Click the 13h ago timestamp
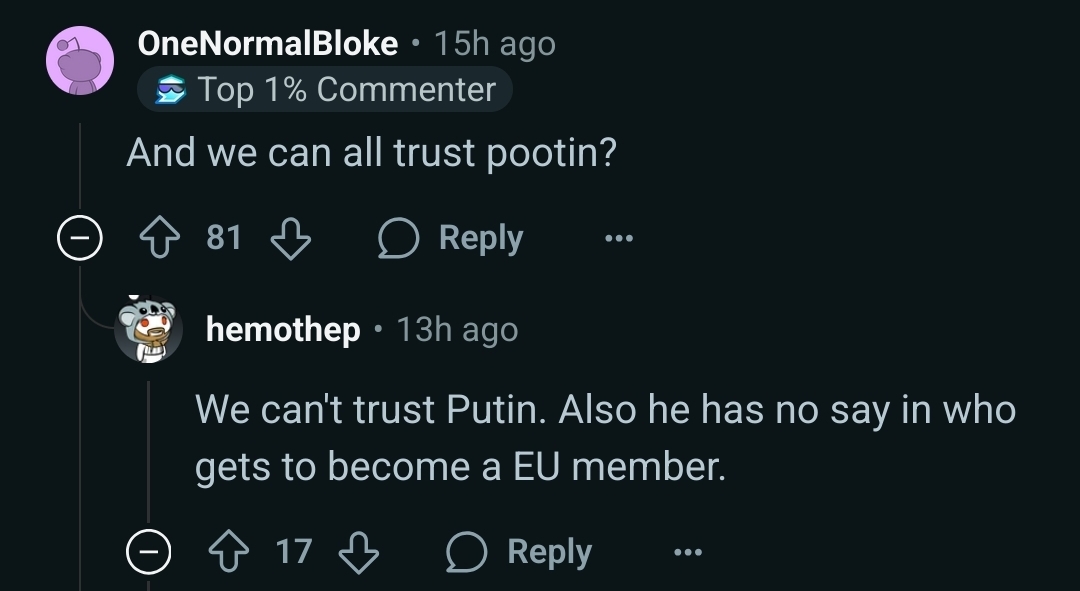Viewport: 1080px width, 591px height. pyautogui.click(x=457, y=329)
